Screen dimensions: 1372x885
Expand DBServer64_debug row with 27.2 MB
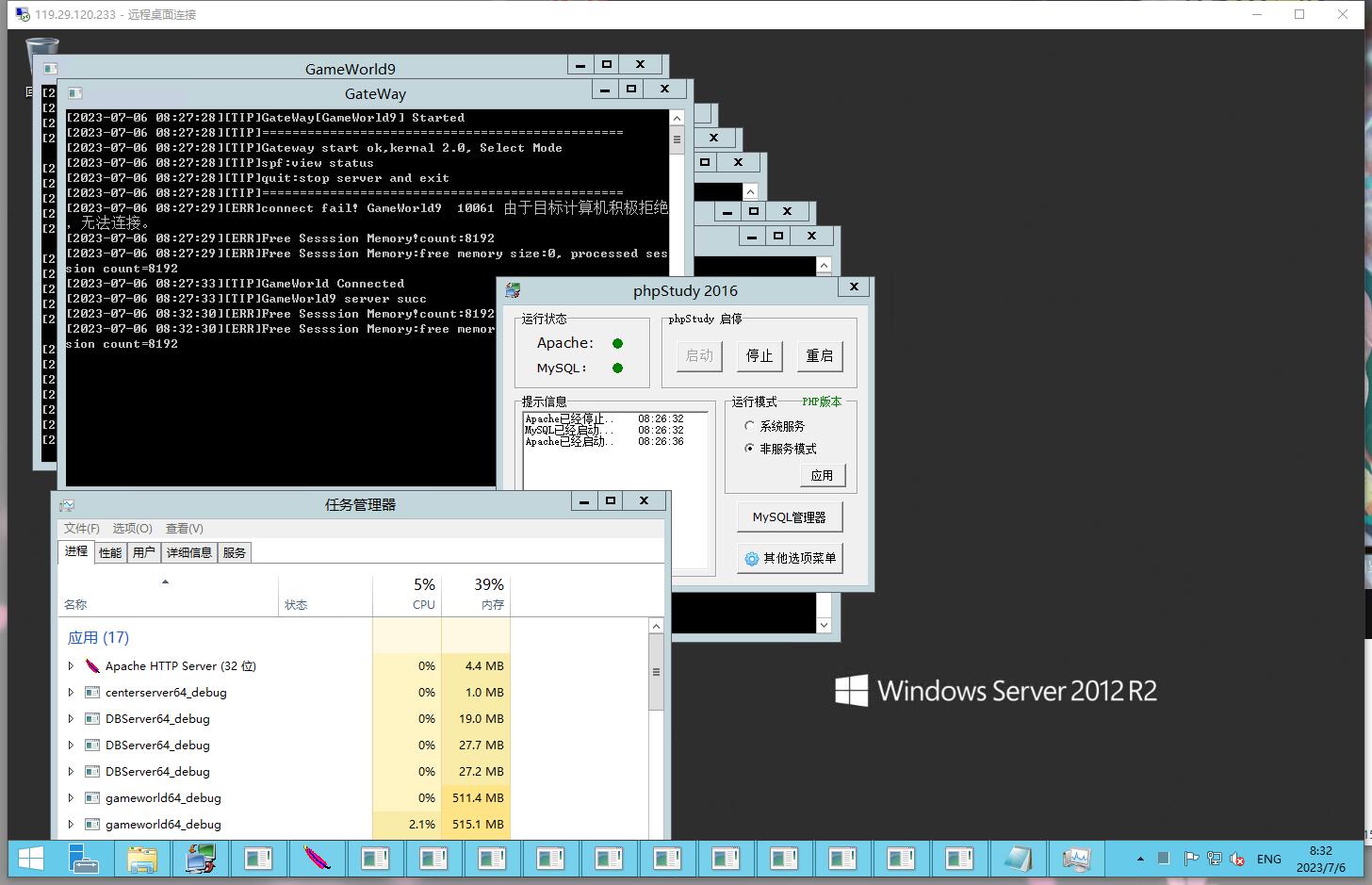coord(71,771)
